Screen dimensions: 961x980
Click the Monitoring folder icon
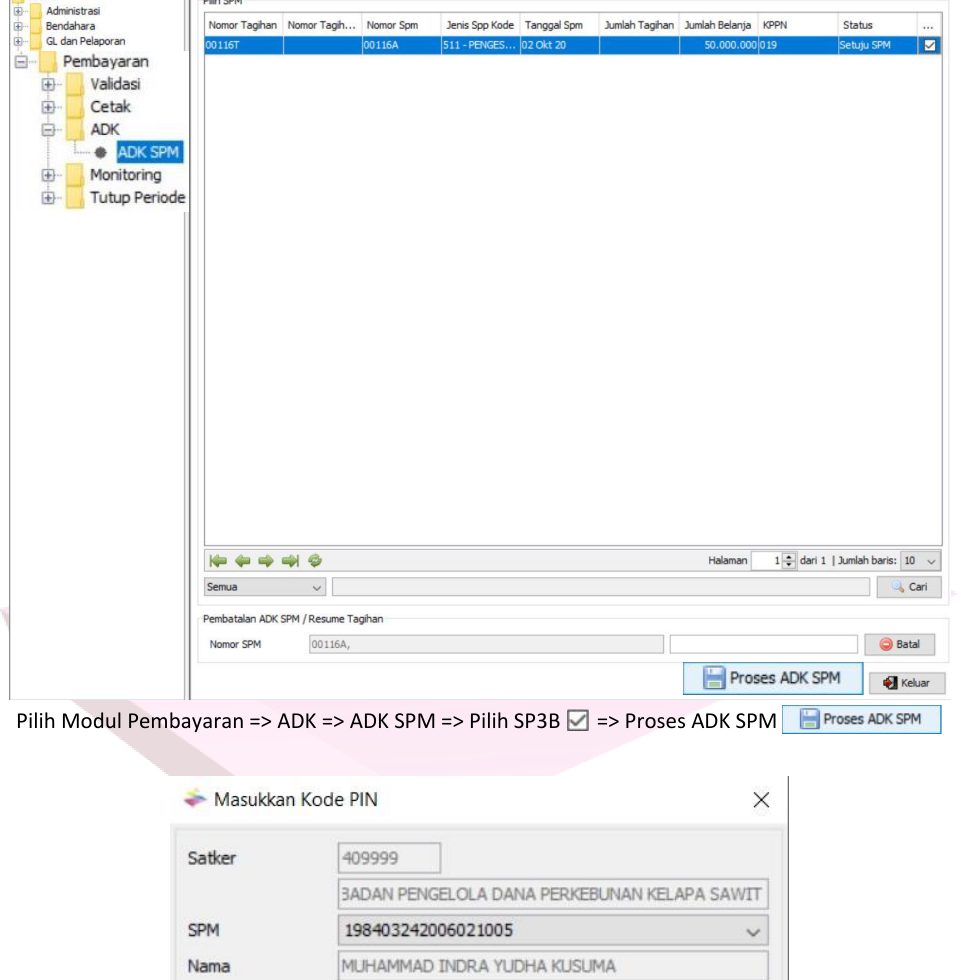(75, 175)
